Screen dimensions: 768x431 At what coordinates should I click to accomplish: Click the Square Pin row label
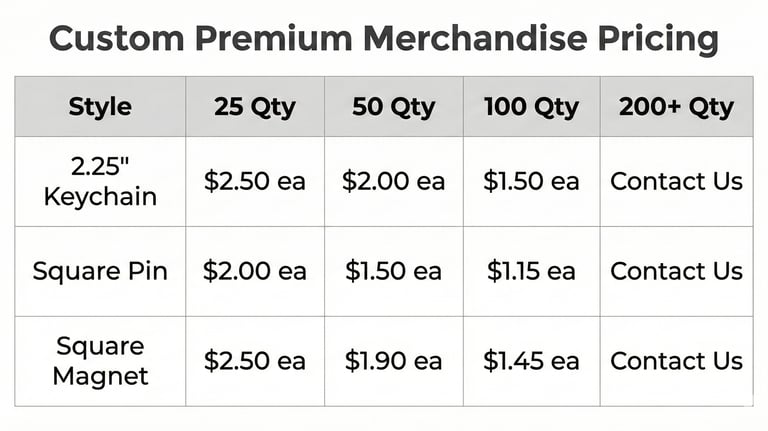pos(100,271)
